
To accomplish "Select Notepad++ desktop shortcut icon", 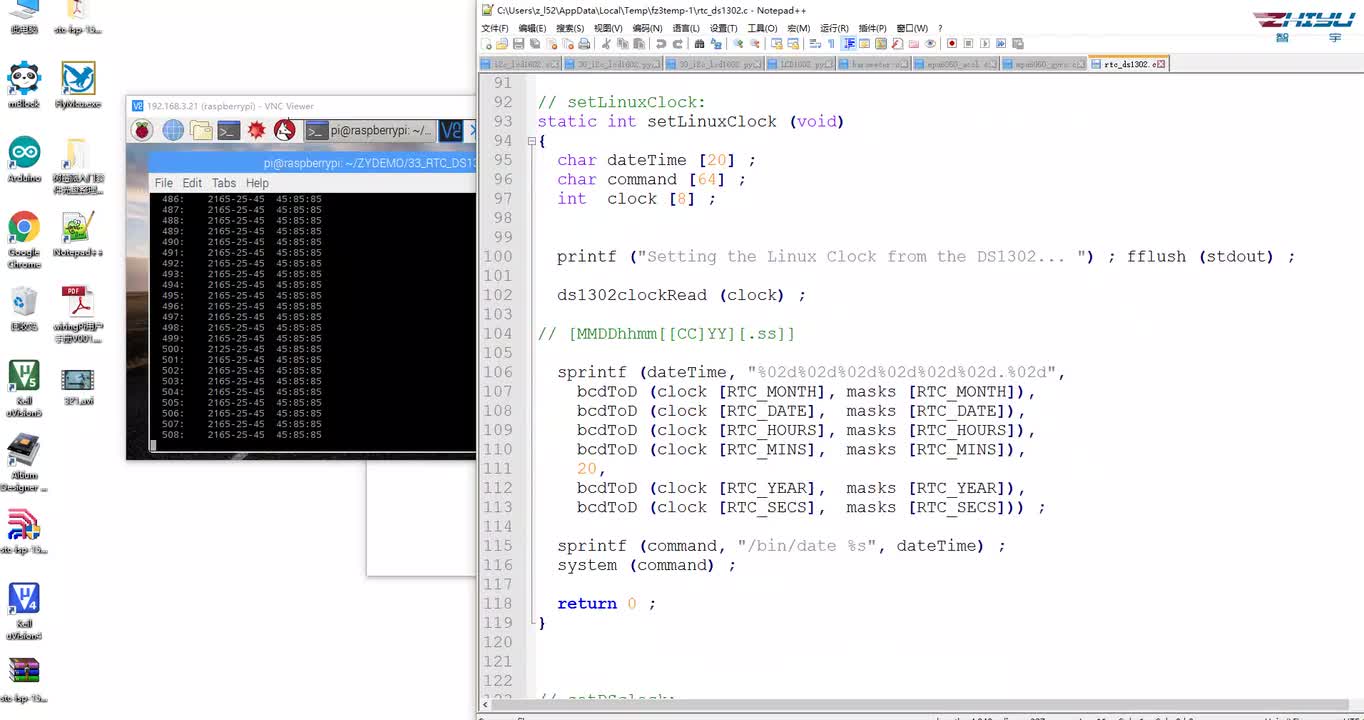I will (x=78, y=234).
